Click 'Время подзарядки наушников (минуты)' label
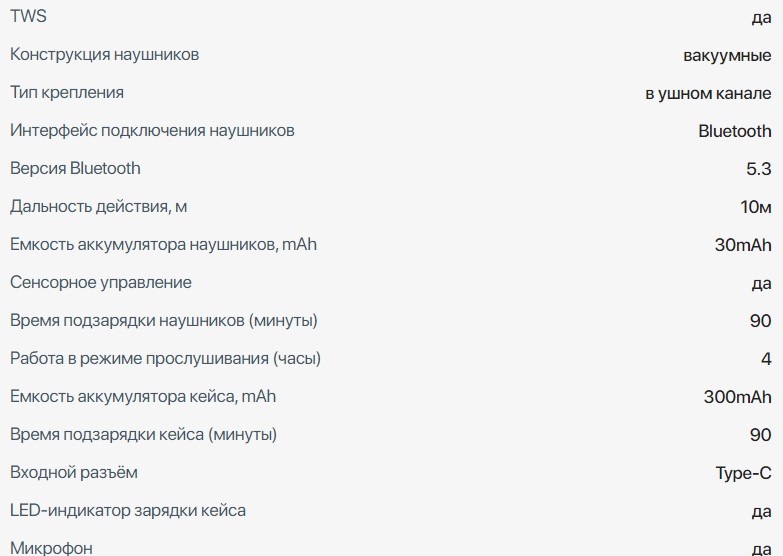This screenshot has height=556, width=783. click(x=164, y=321)
